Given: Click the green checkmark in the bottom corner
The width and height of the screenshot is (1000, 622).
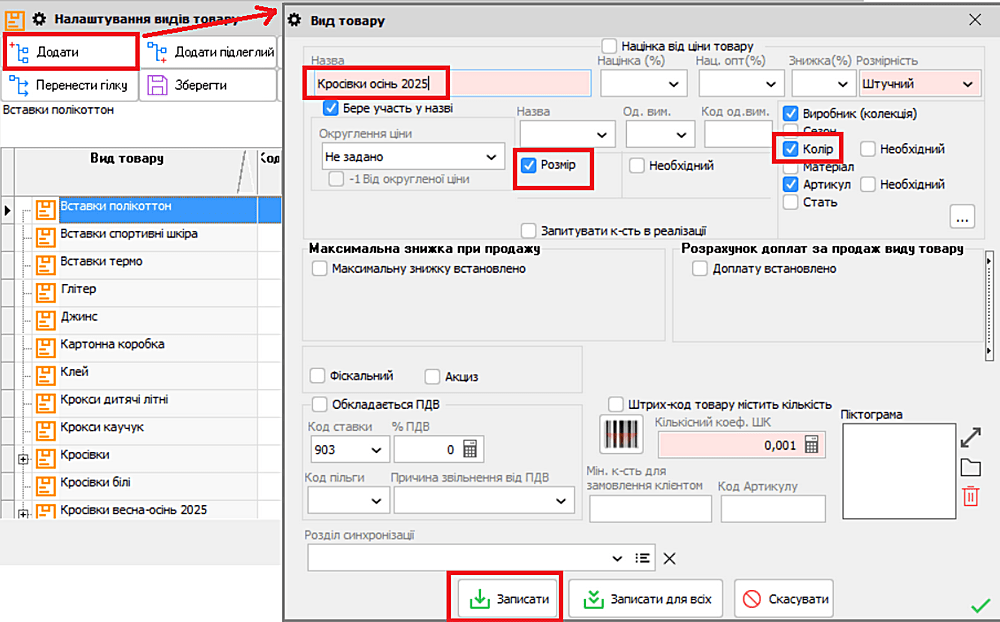Looking at the screenshot, I should [x=980, y=605].
